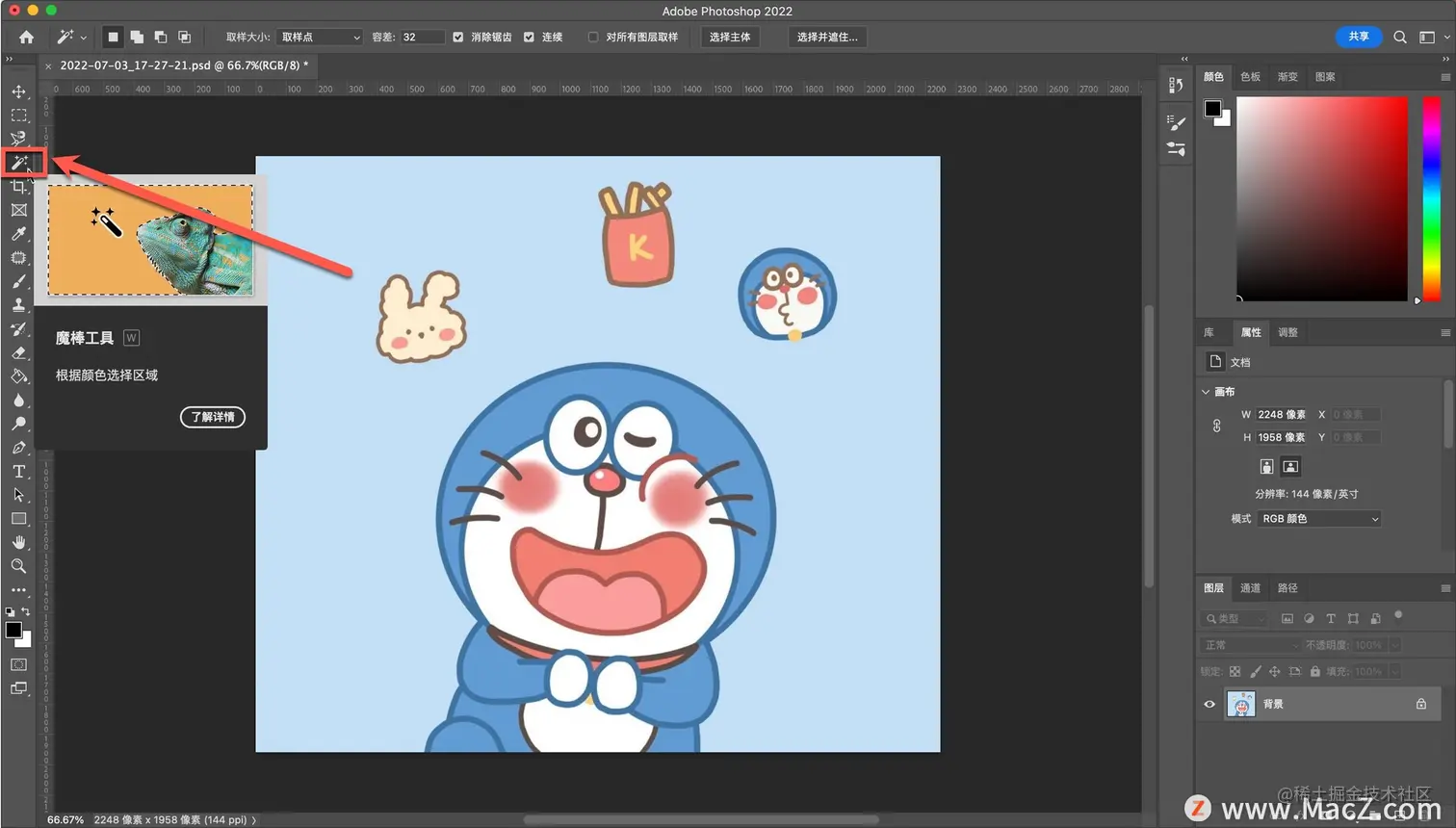Open the search icon at top right

click(x=1400, y=37)
